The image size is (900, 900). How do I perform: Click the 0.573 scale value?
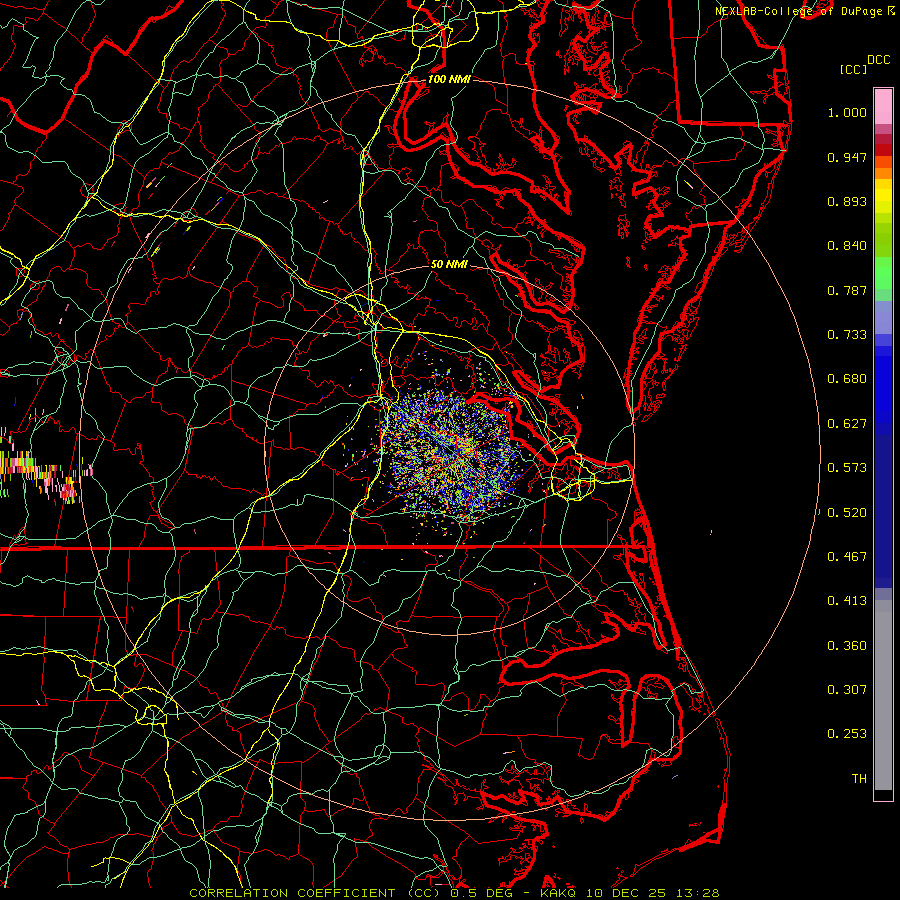pos(847,468)
